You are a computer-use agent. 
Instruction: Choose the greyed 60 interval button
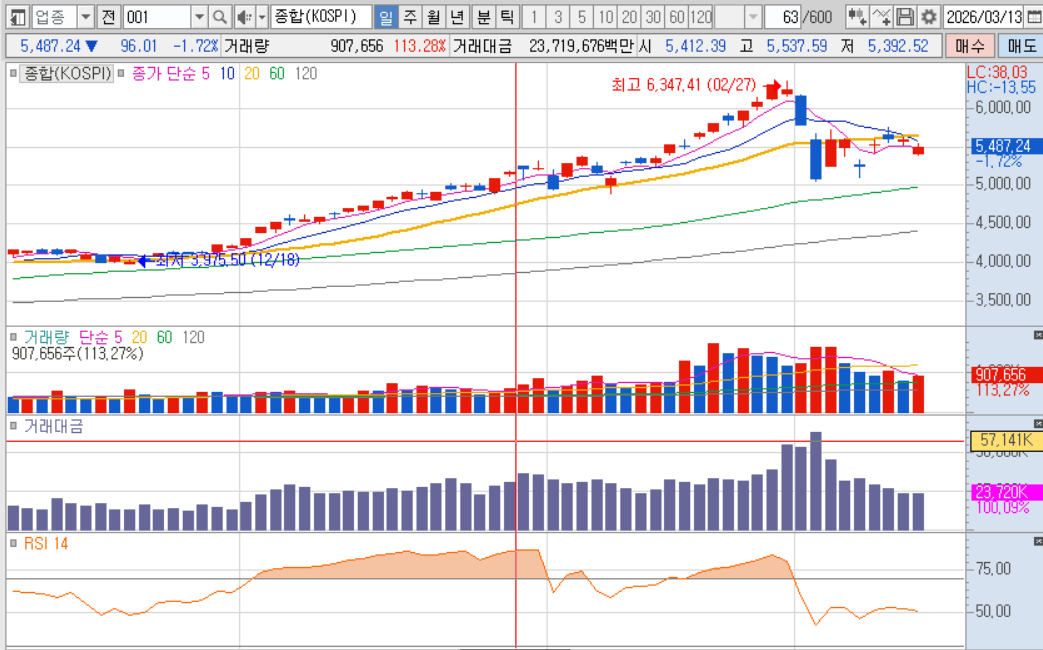(x=676, y=17)
